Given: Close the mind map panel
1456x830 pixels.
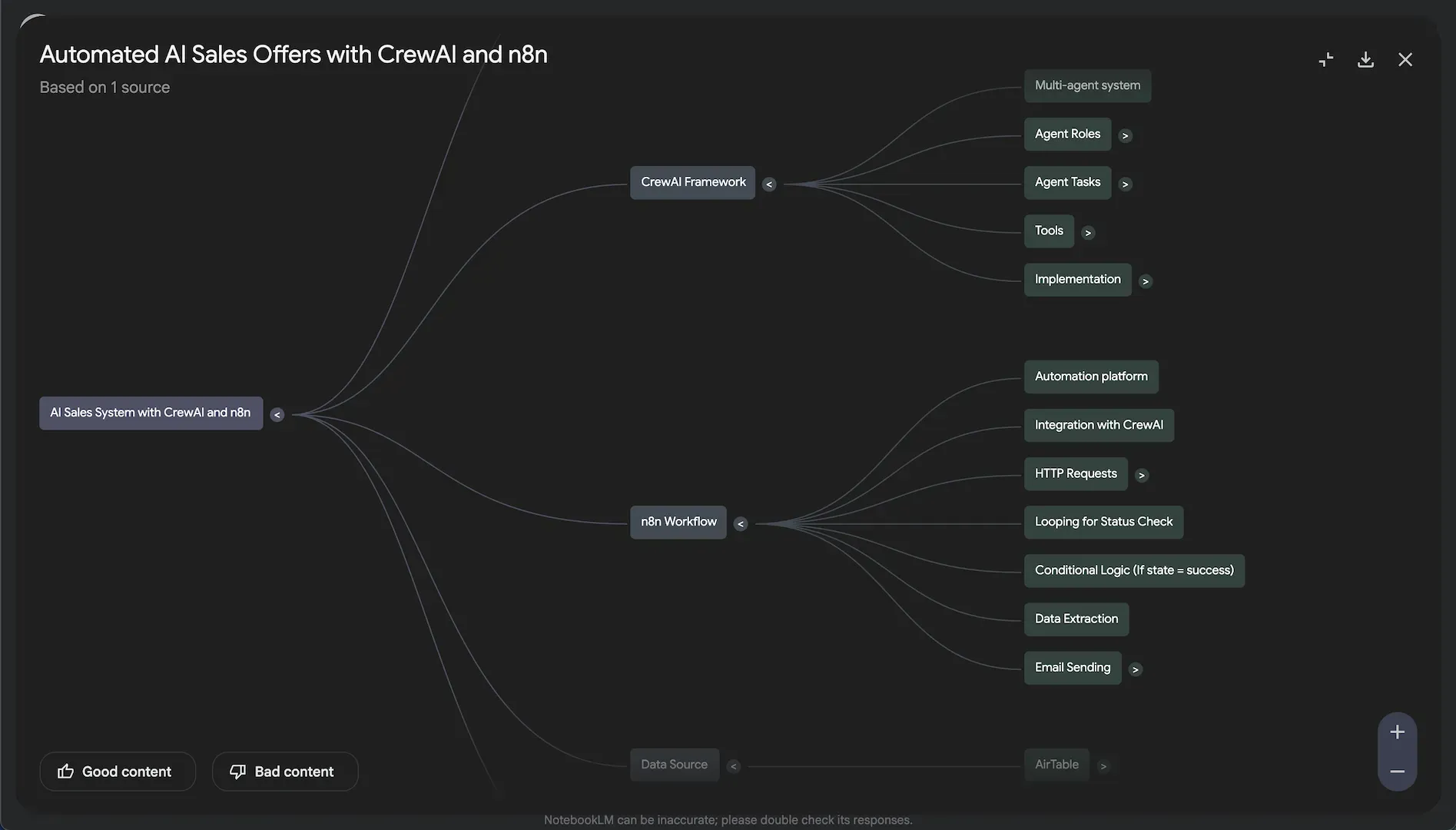Looking at the screenshot, I should coord(1405,59).
